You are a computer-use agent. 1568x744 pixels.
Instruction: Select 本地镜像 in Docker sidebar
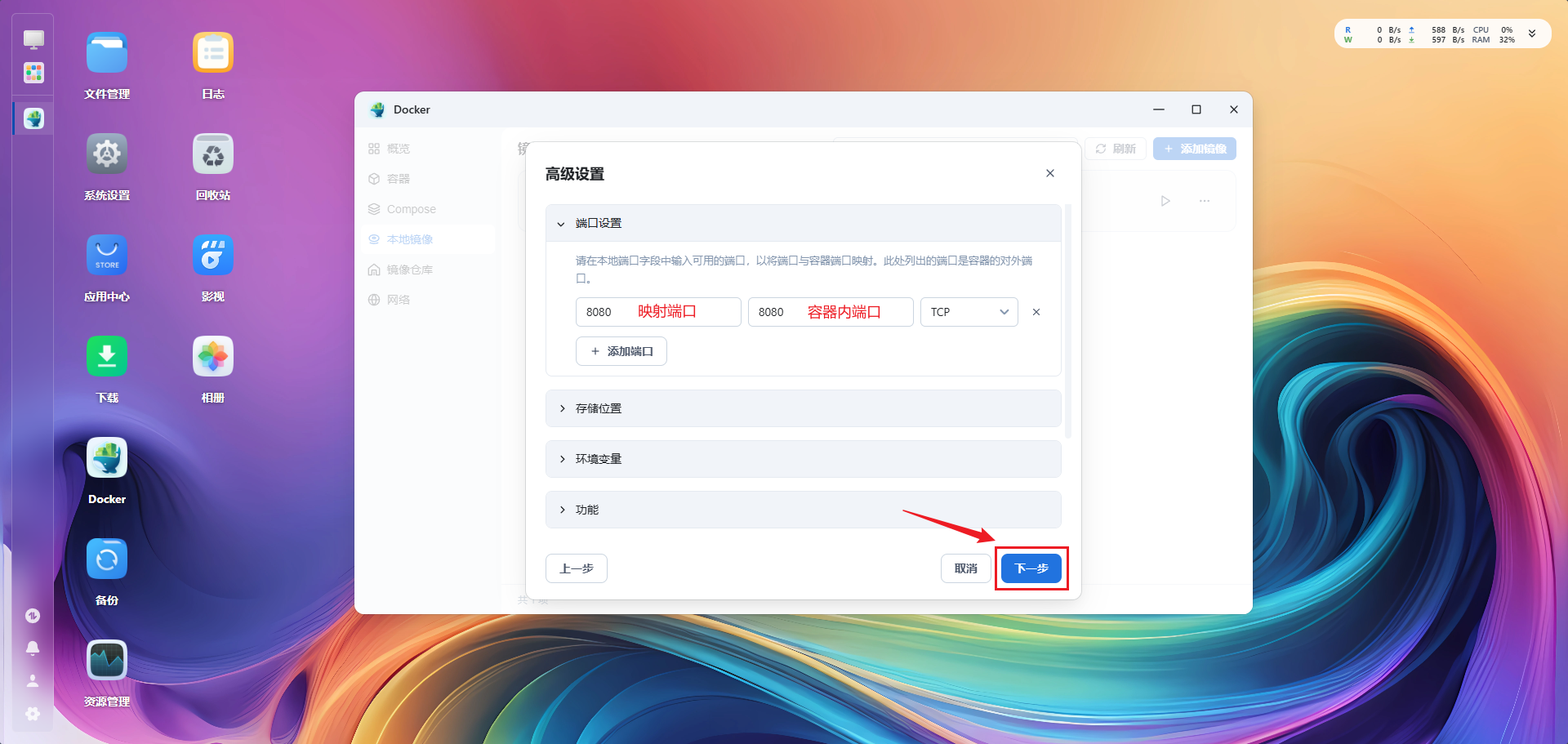tap(429, 239)
